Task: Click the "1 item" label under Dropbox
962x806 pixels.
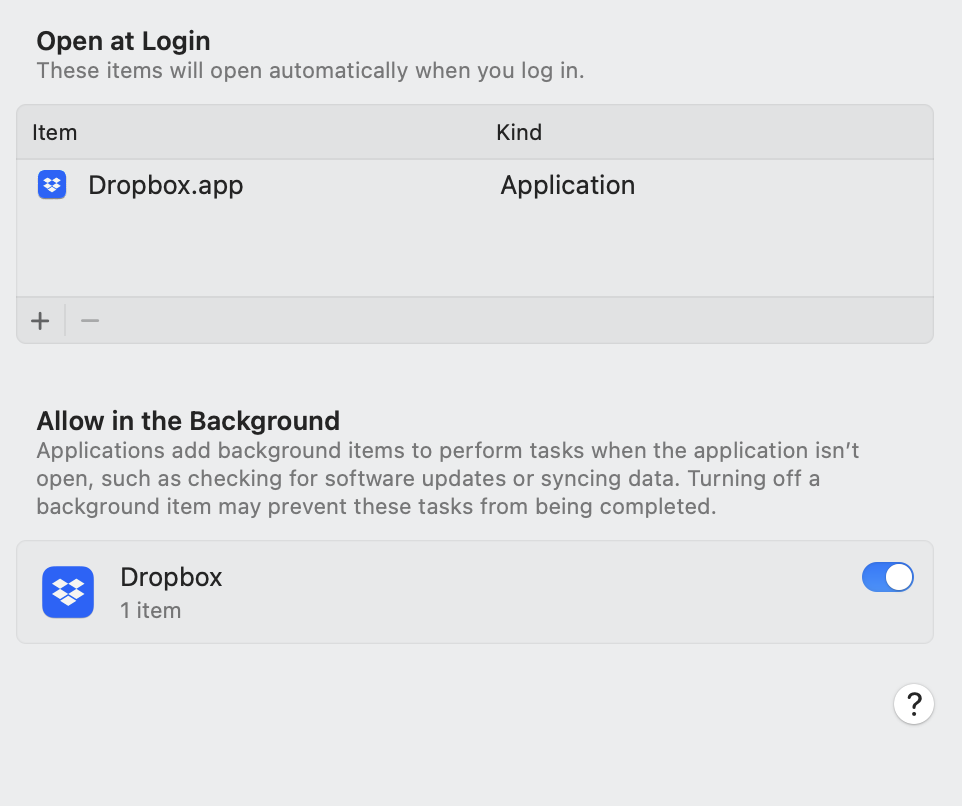Action: (151, 610)
